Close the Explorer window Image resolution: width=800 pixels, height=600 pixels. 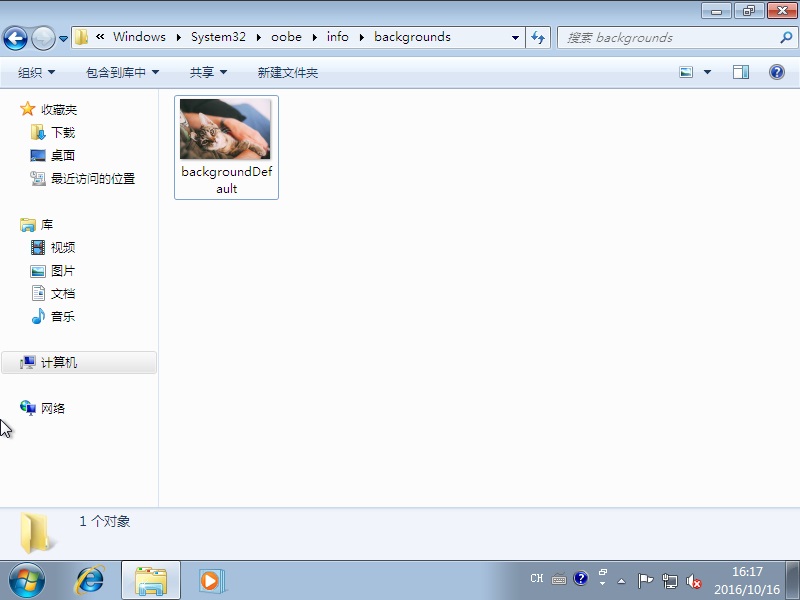(782, 11)
